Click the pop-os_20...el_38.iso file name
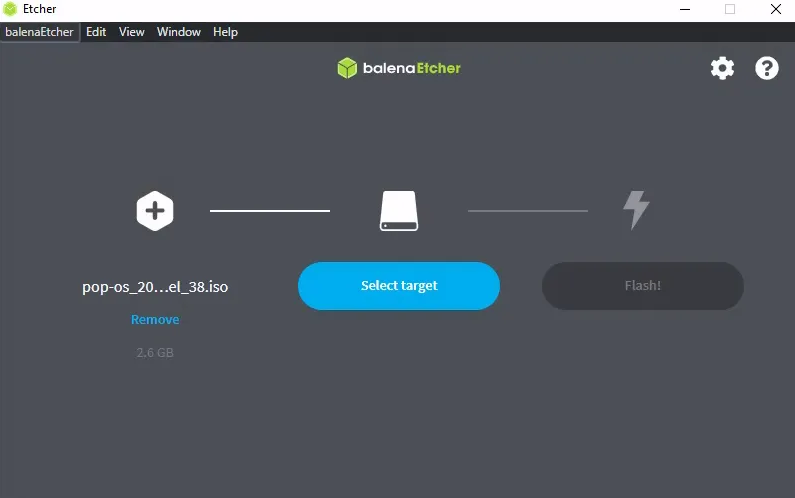 click(155, 287)
